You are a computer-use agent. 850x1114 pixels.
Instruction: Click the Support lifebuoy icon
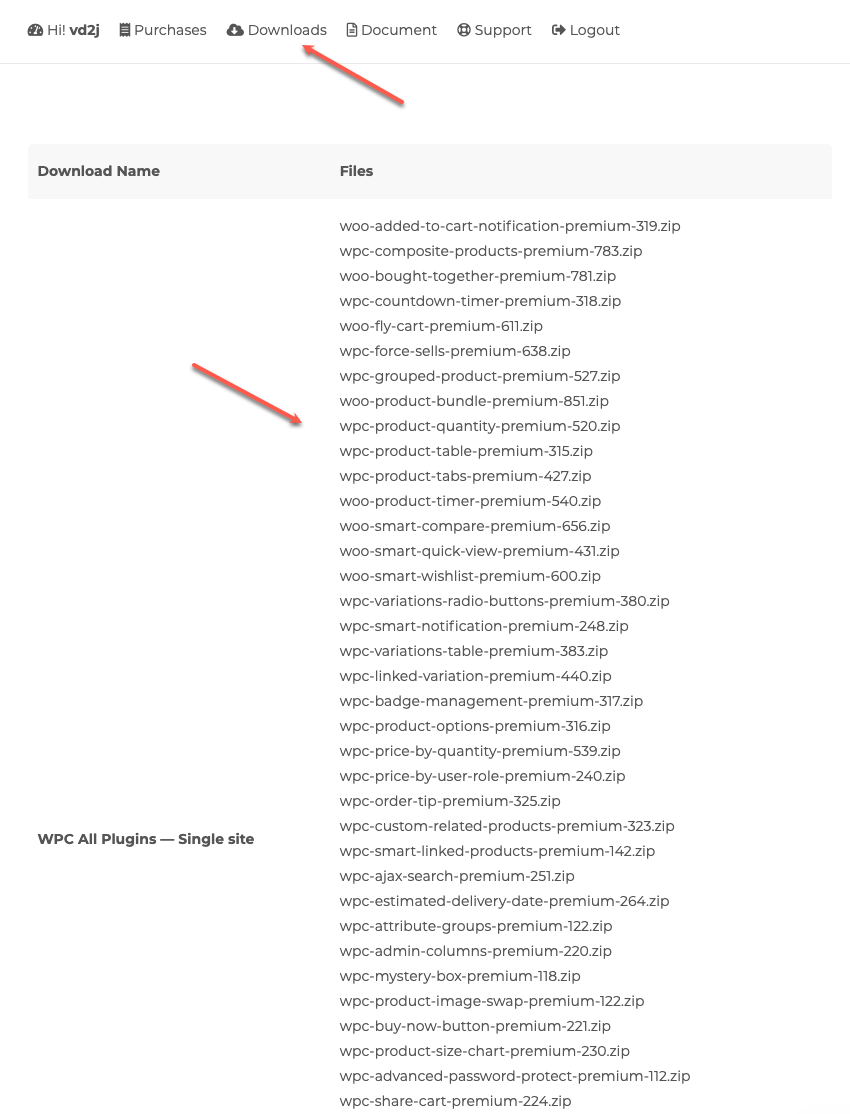point(463,30)
